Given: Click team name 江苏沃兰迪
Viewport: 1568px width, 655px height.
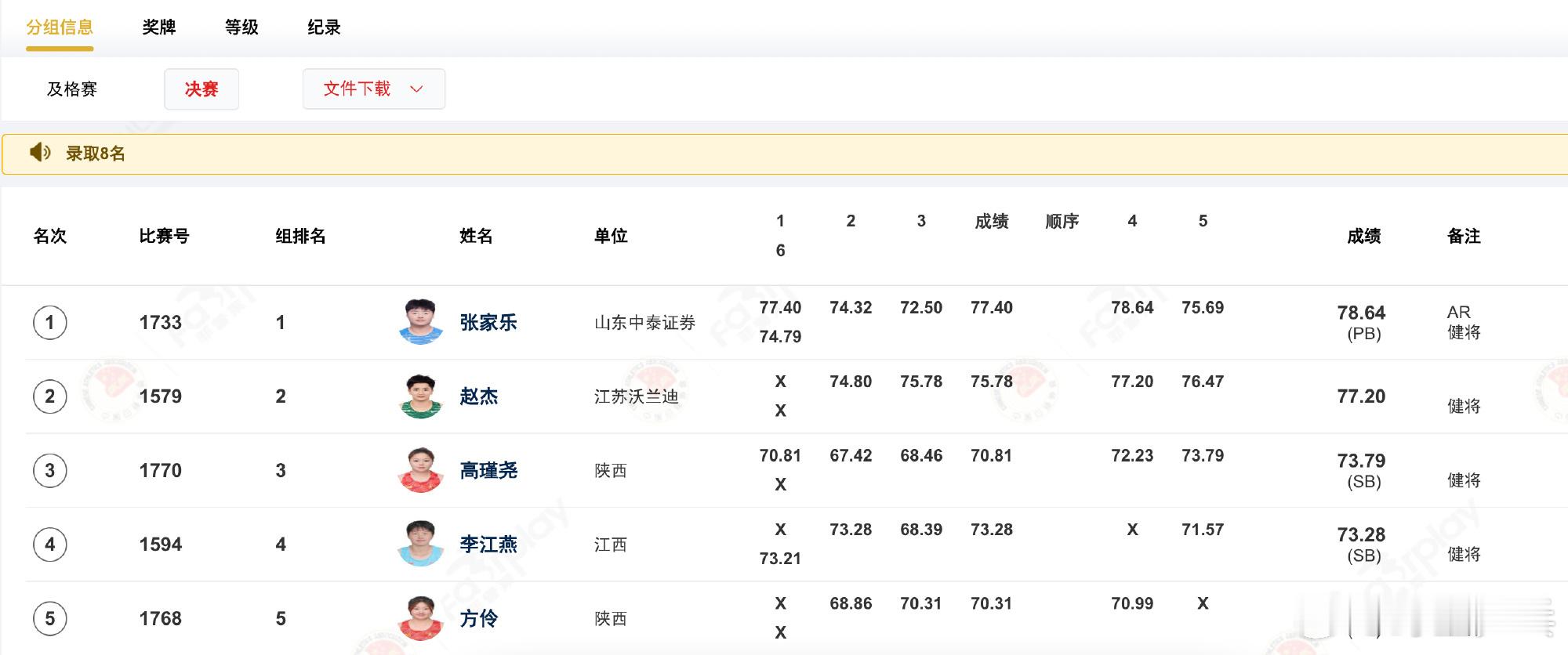Looking at the screenshot, I should (x=636, y=396).
